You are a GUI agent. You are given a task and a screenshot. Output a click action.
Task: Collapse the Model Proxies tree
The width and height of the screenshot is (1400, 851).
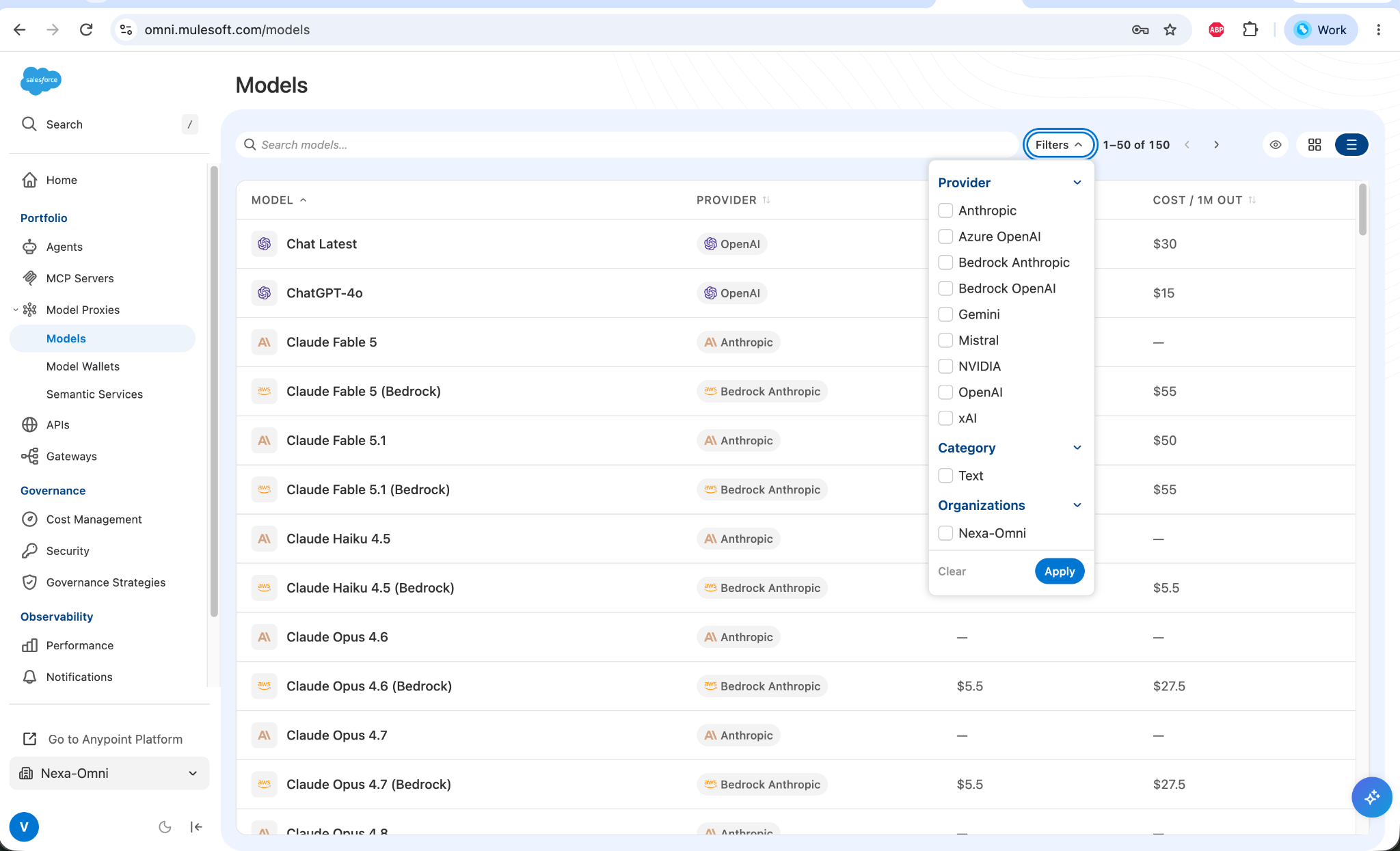(16, 310)
